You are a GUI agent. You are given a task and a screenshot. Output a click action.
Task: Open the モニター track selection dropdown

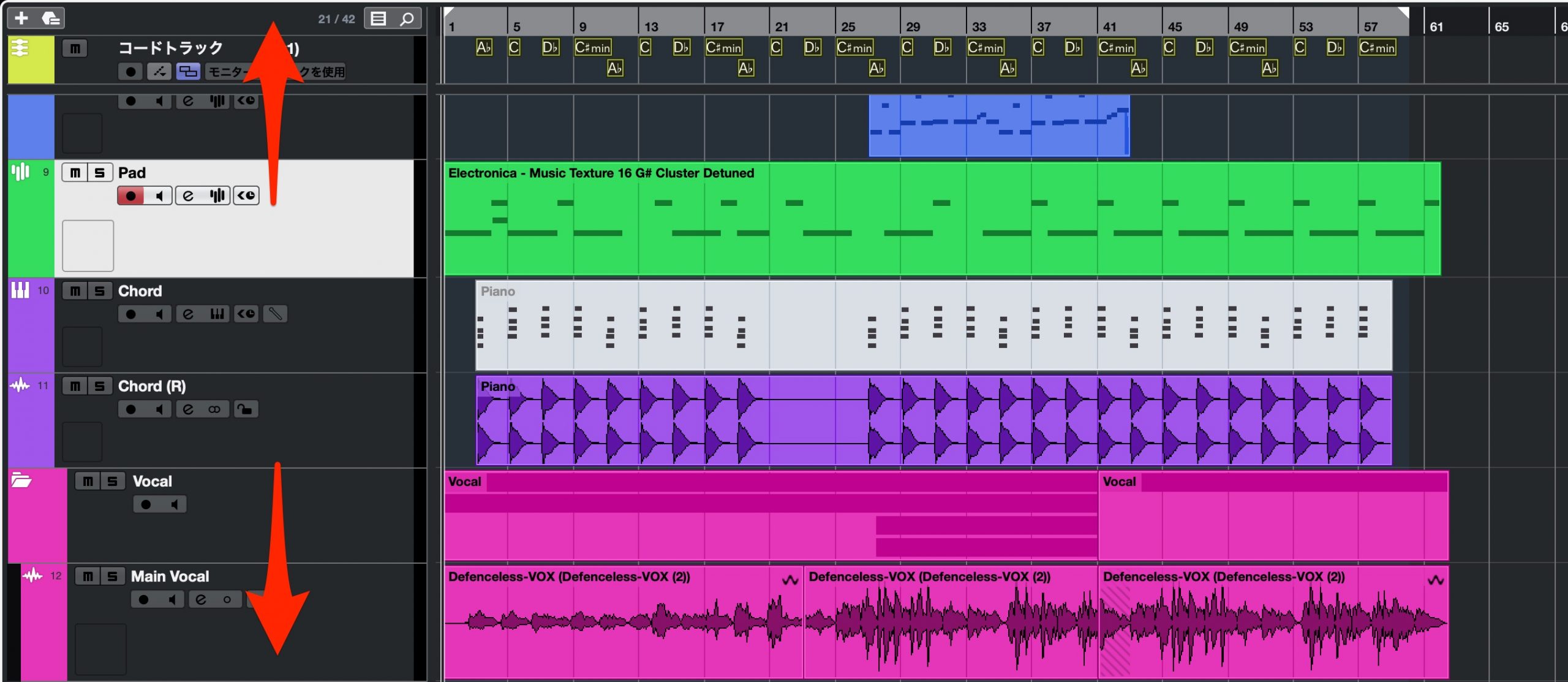pyautogui.click(x=276, y=72)
